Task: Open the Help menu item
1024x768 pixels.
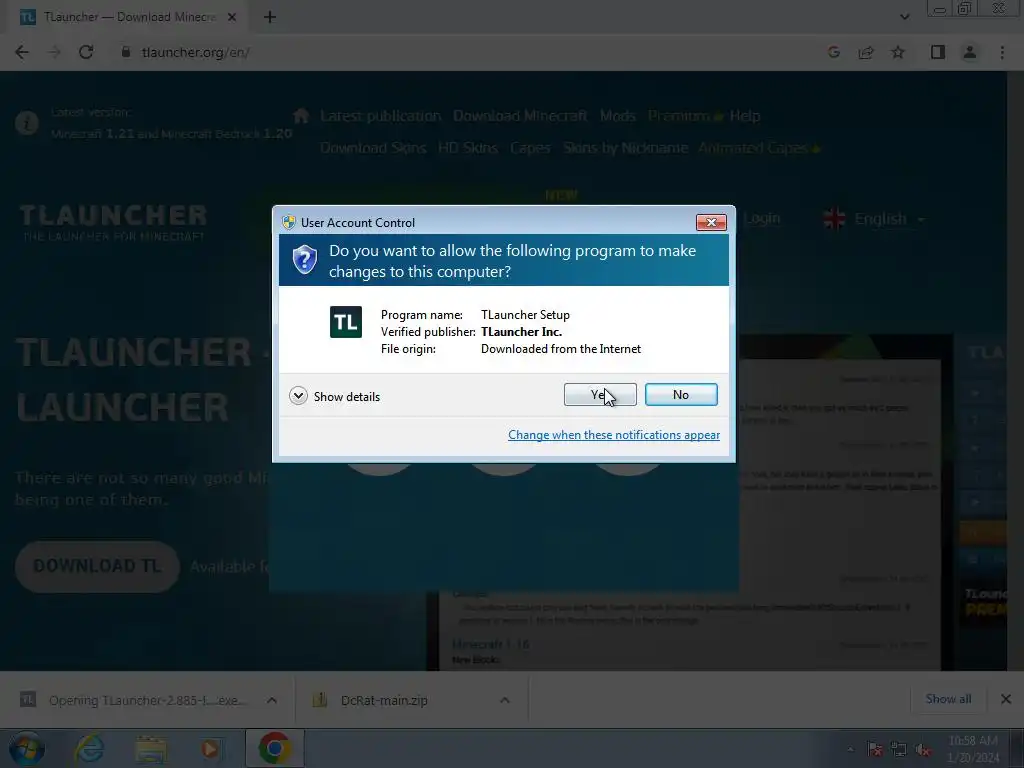Action: (744, 116)
